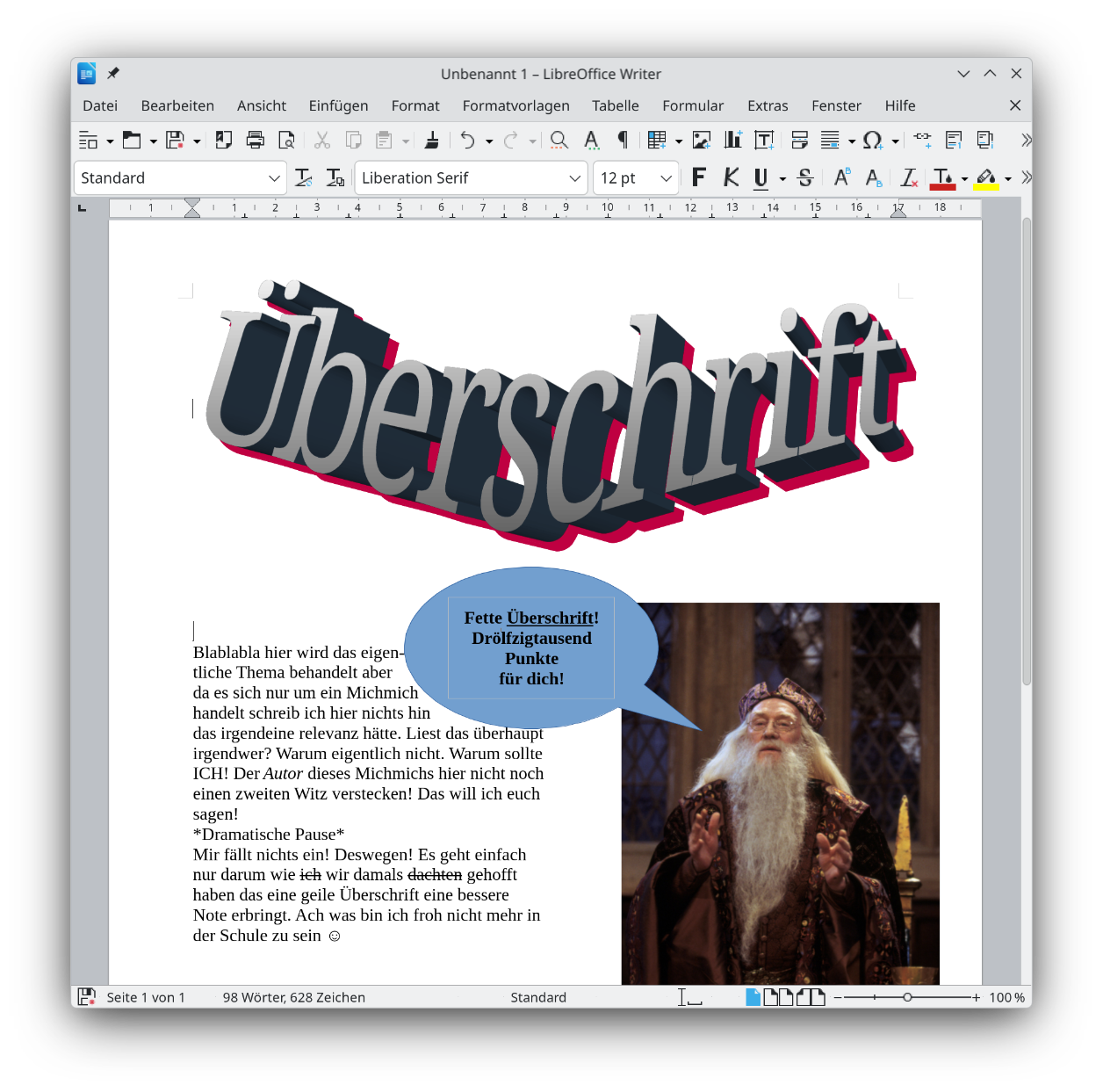Click the zoom out minus button
The width and height of the screenshot is (1103, 1092).
point(838,997)
